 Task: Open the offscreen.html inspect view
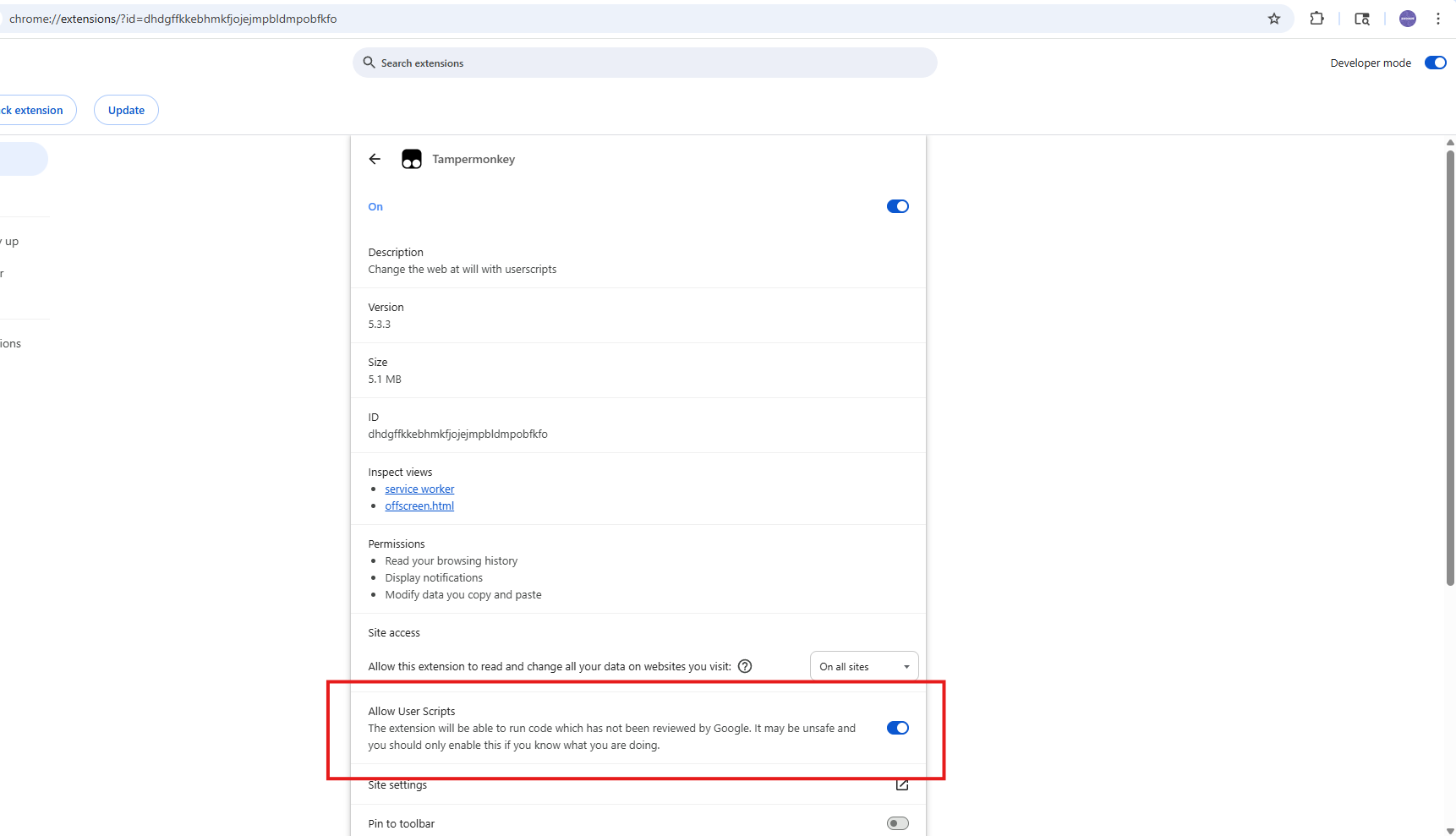[419, 505]
